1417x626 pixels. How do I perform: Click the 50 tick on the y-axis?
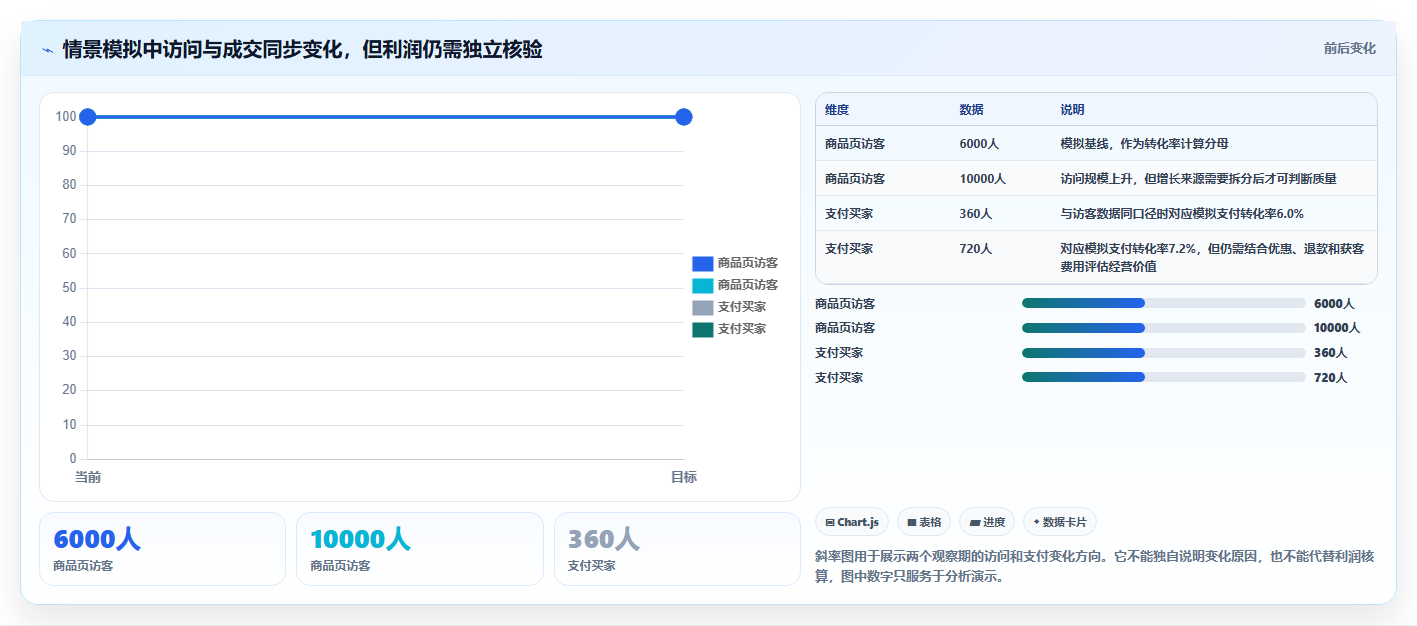[69, 288]
